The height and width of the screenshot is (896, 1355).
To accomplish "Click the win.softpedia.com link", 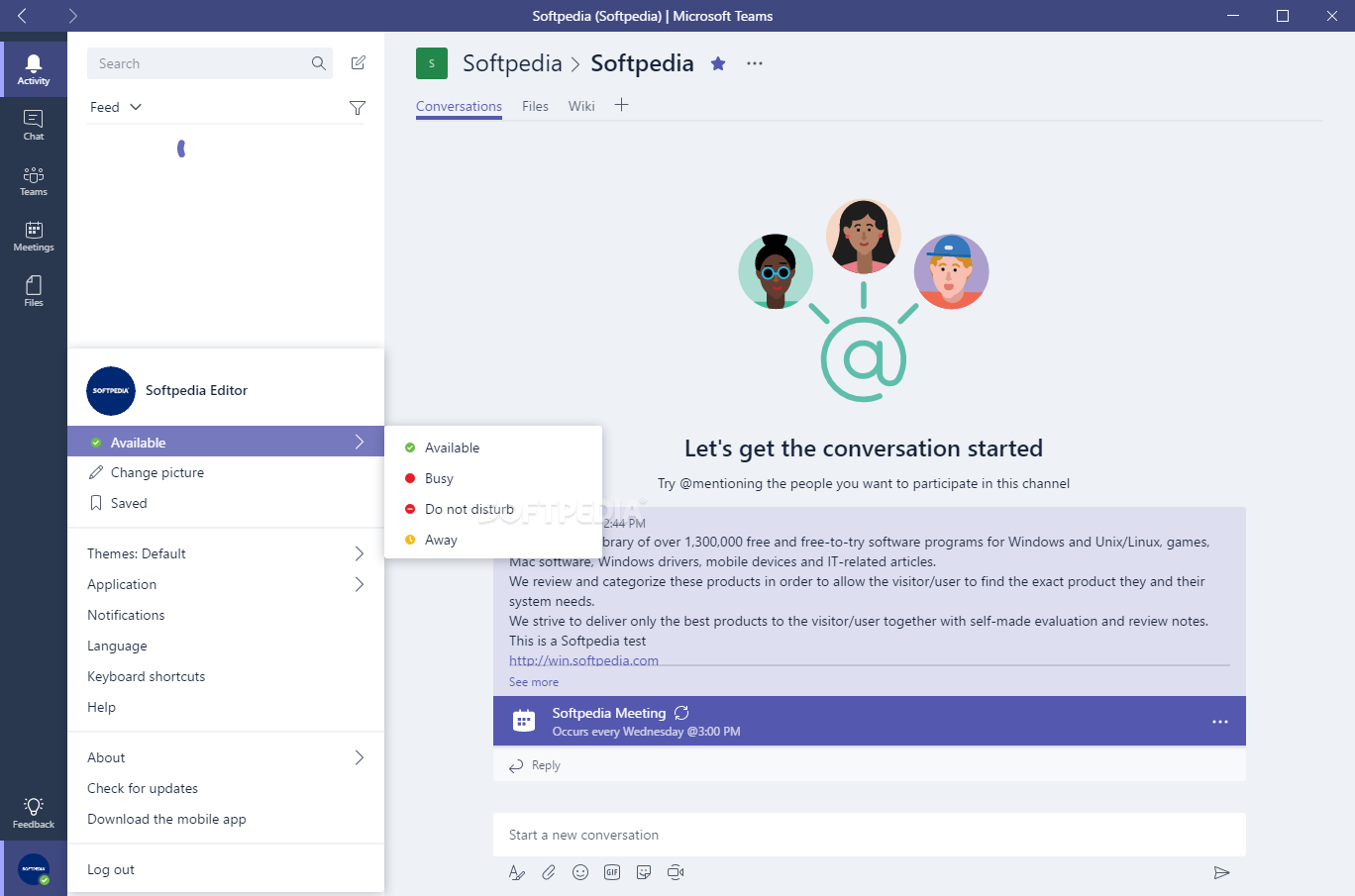I will pos(583,660).
